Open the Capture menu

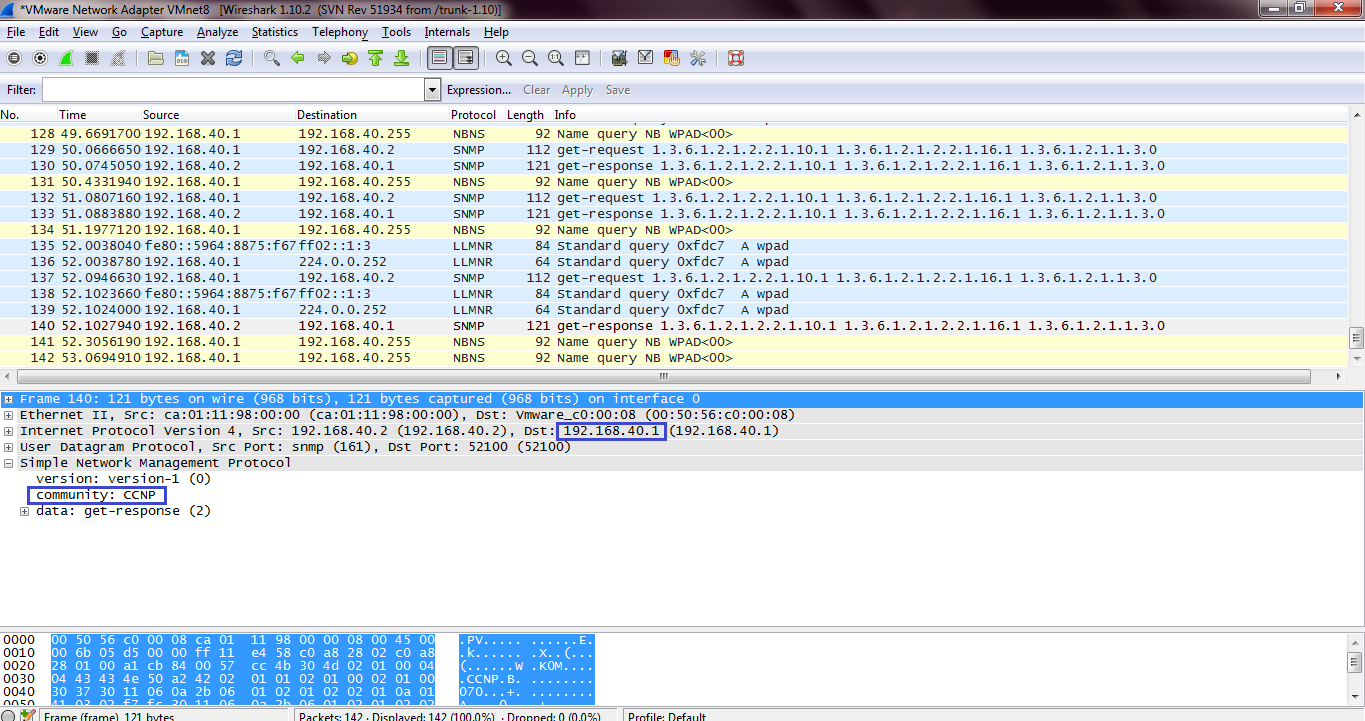162,32
